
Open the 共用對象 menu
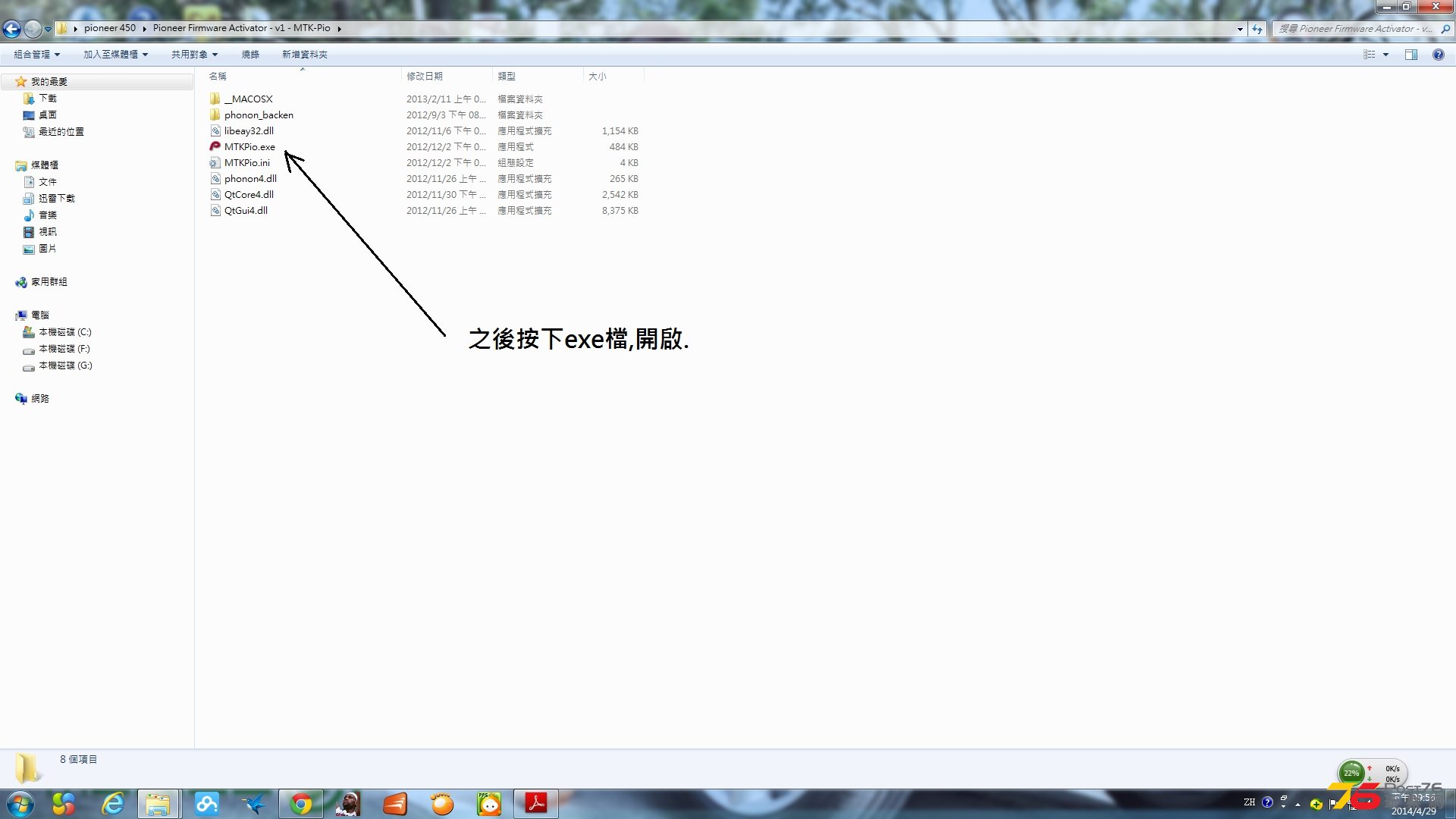[x=194, y=55]
